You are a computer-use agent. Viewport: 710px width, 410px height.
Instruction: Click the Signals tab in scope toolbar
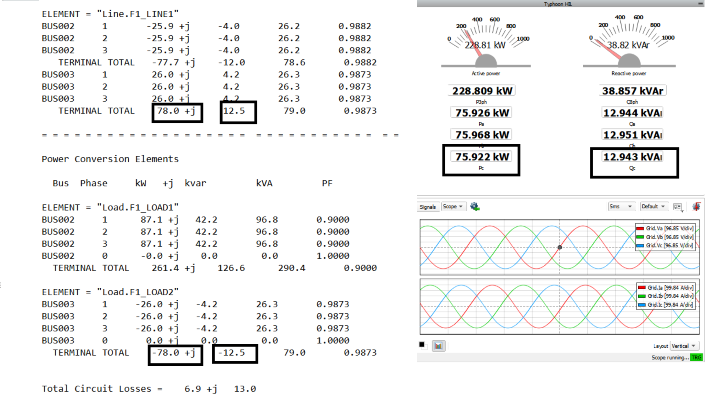click(x=428, y=206)
